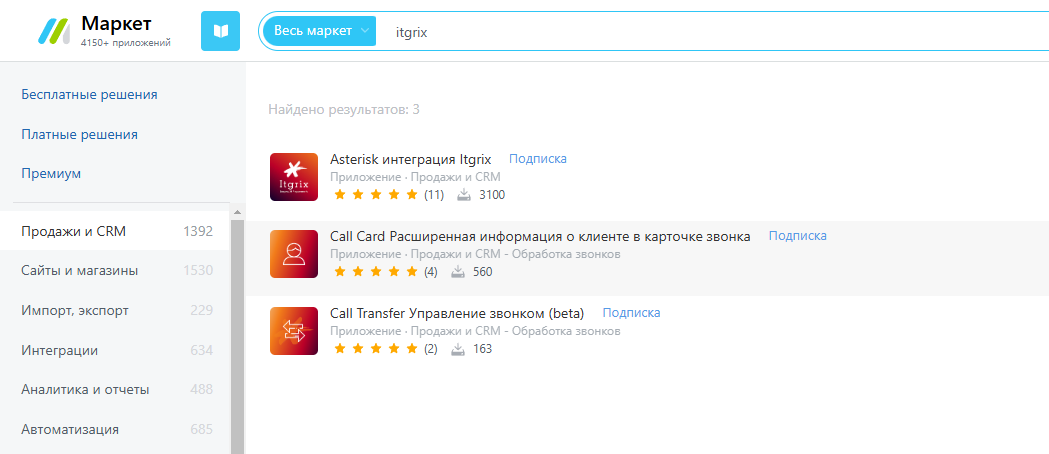The height and width of the screenshot is (454, 1049).
Task: Click the star rating with (11) reviews
Action: (x=375, y=195)
